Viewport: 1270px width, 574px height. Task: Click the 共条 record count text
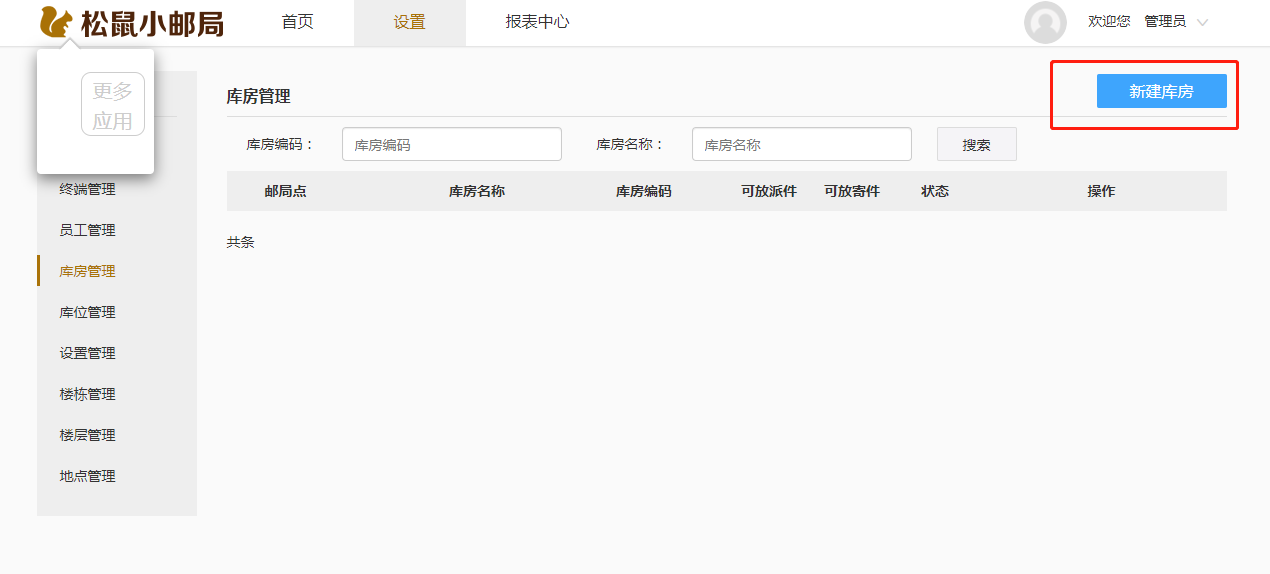point(241,242)
